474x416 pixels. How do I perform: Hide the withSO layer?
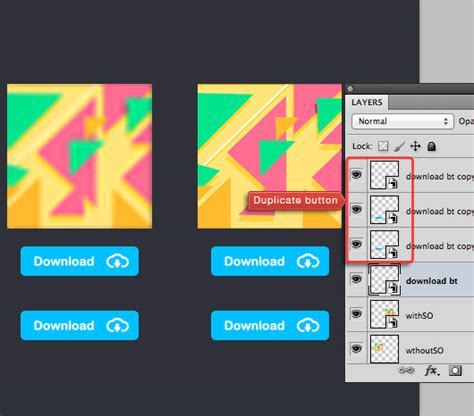(x=356, y=314)
